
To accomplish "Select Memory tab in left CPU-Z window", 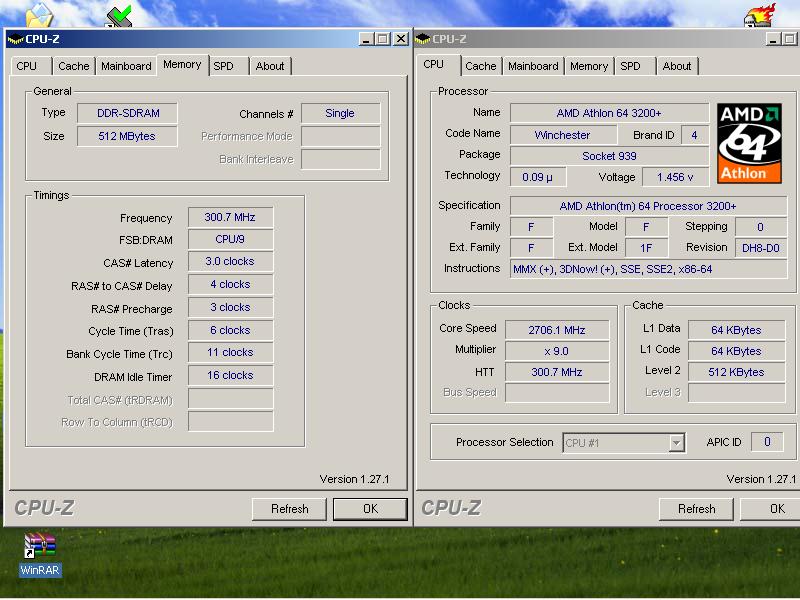I will click(x=182, y=65).
